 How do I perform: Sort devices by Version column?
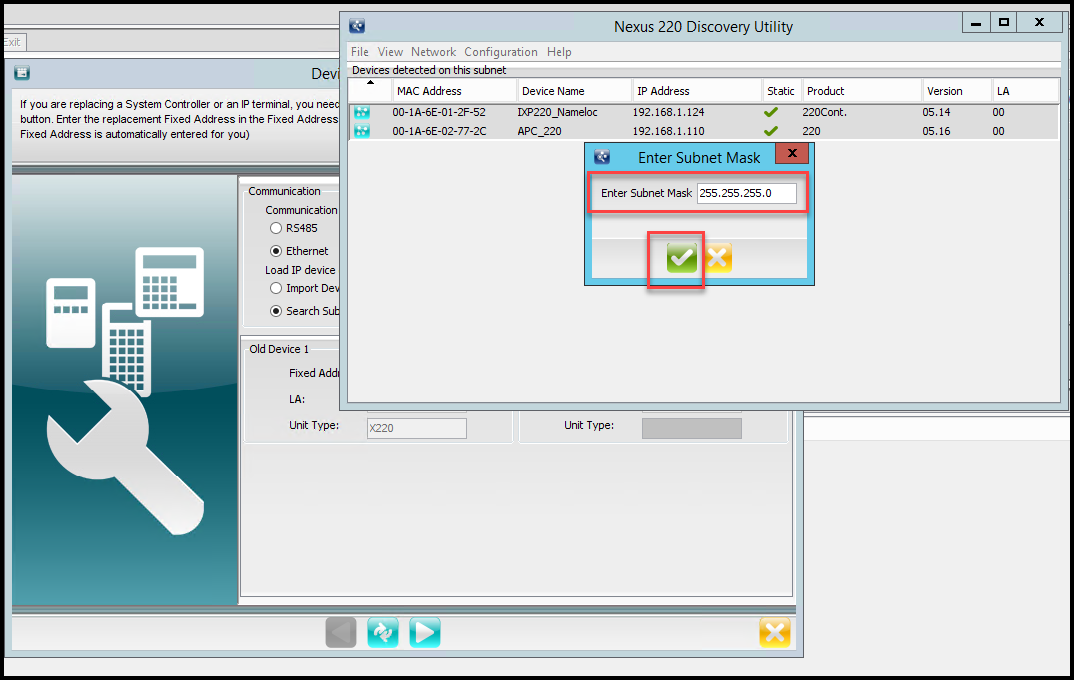coord(957,91)
